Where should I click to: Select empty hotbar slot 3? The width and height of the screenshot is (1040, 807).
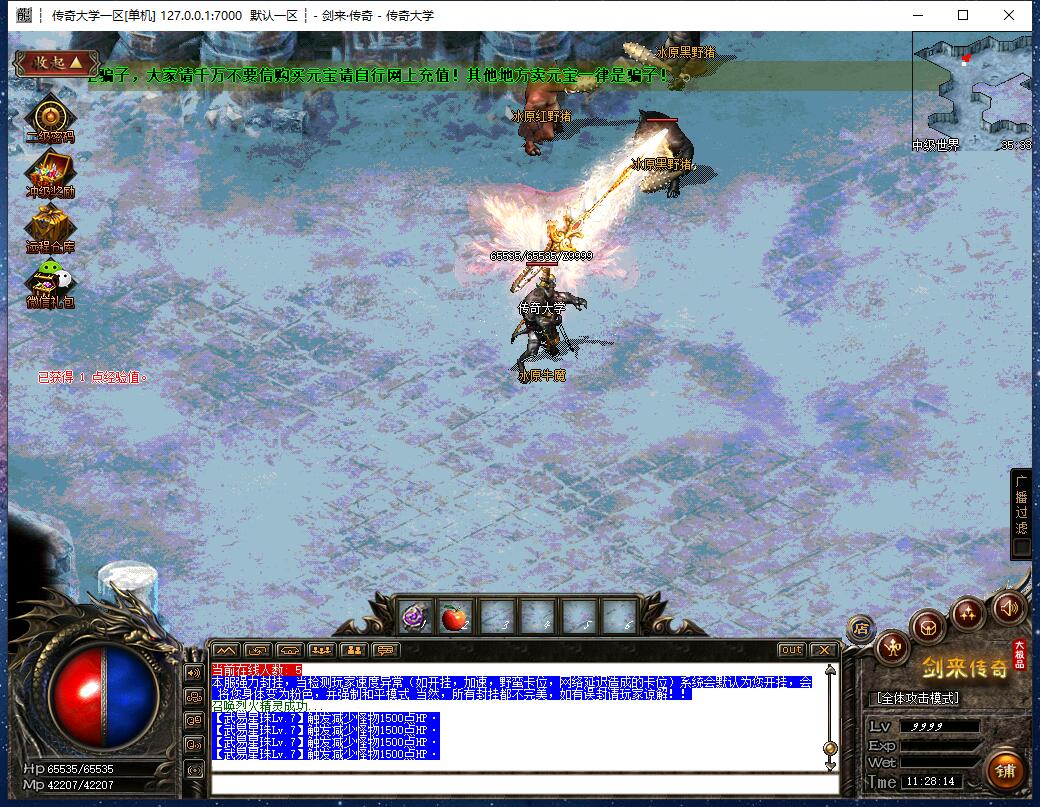(497, 618)
